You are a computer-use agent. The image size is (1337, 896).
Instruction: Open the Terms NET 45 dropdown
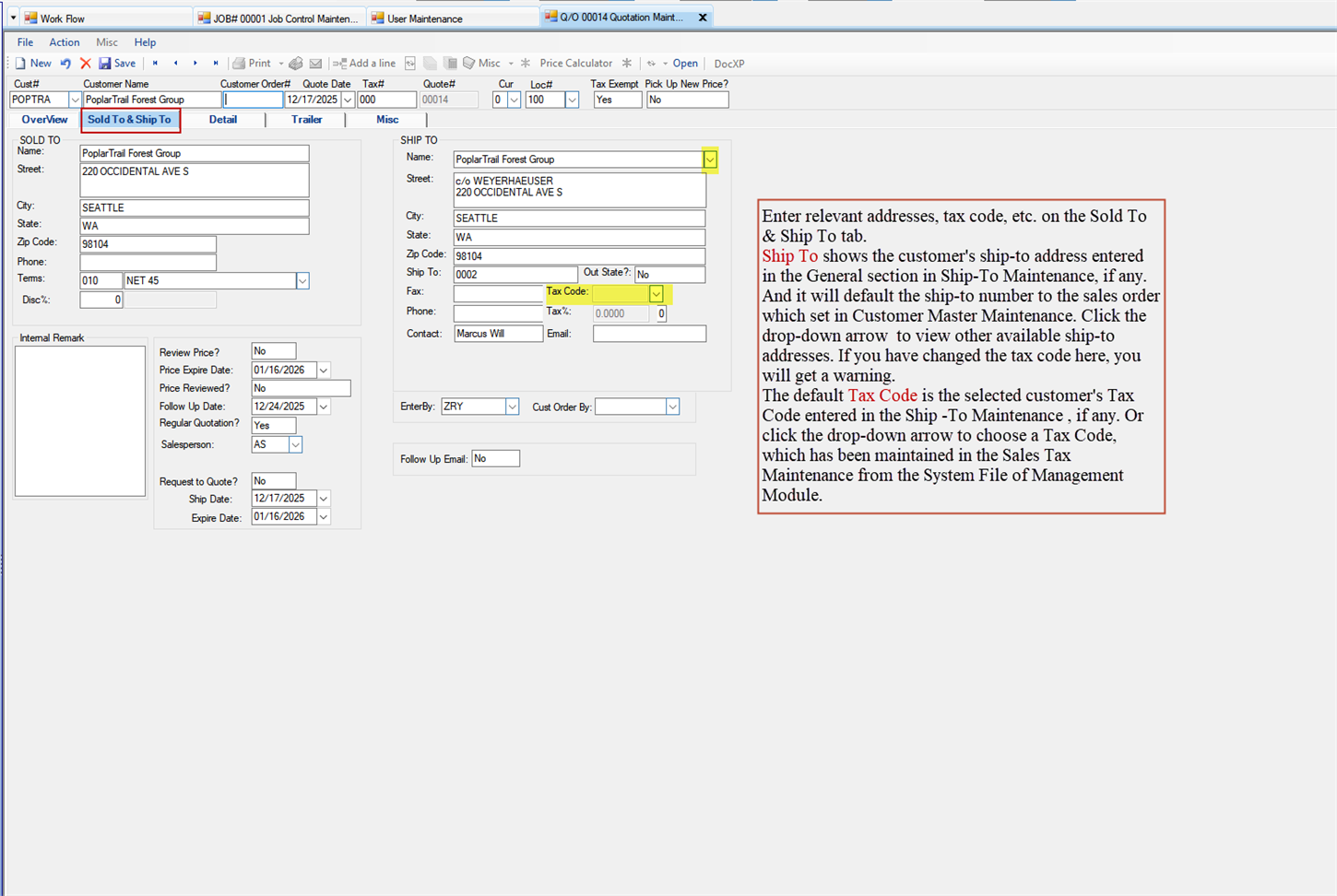click(302, 281)
